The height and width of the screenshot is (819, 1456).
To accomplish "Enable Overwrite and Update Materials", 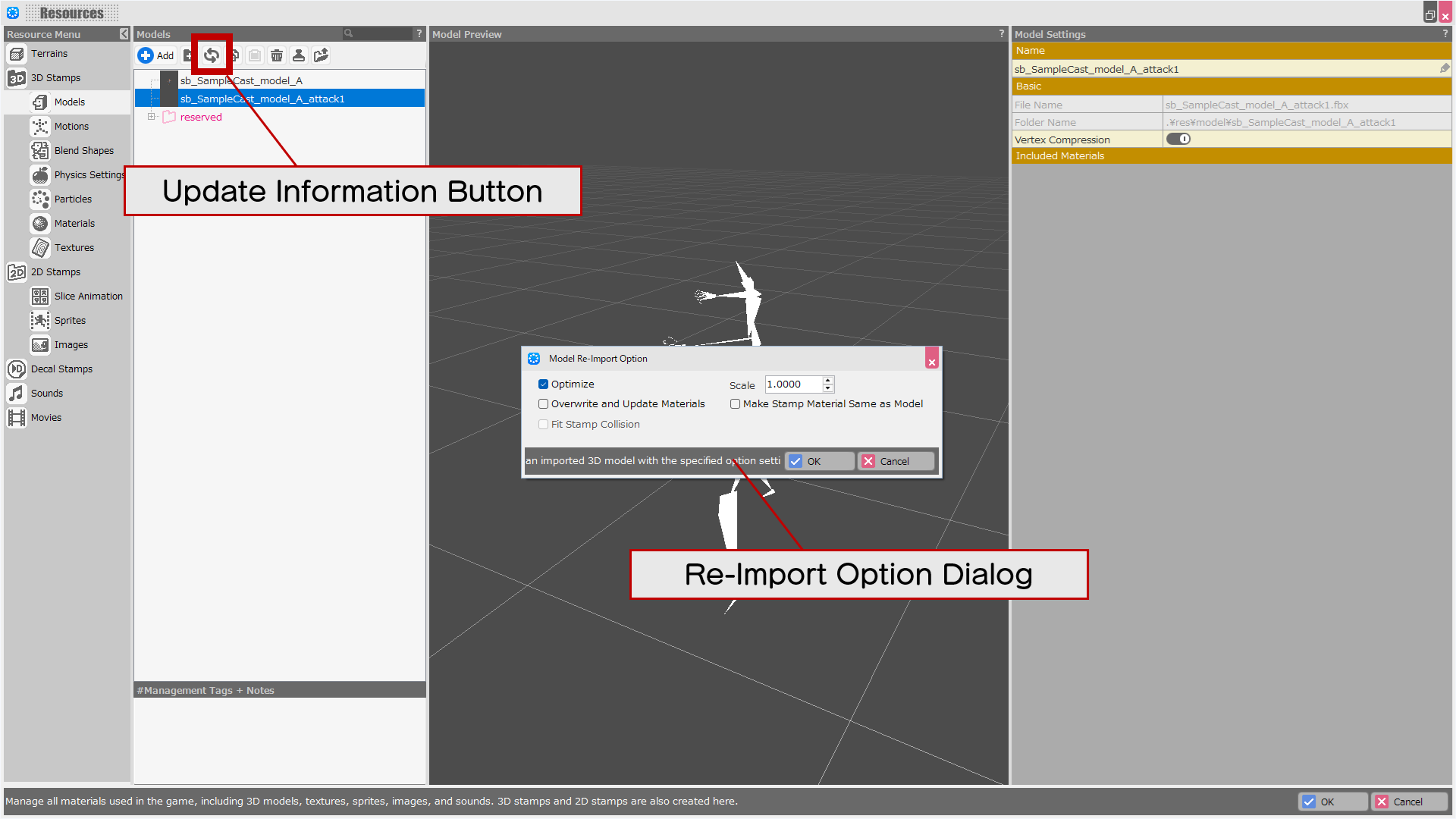I will pyautogui.click(x=543, y=404).
